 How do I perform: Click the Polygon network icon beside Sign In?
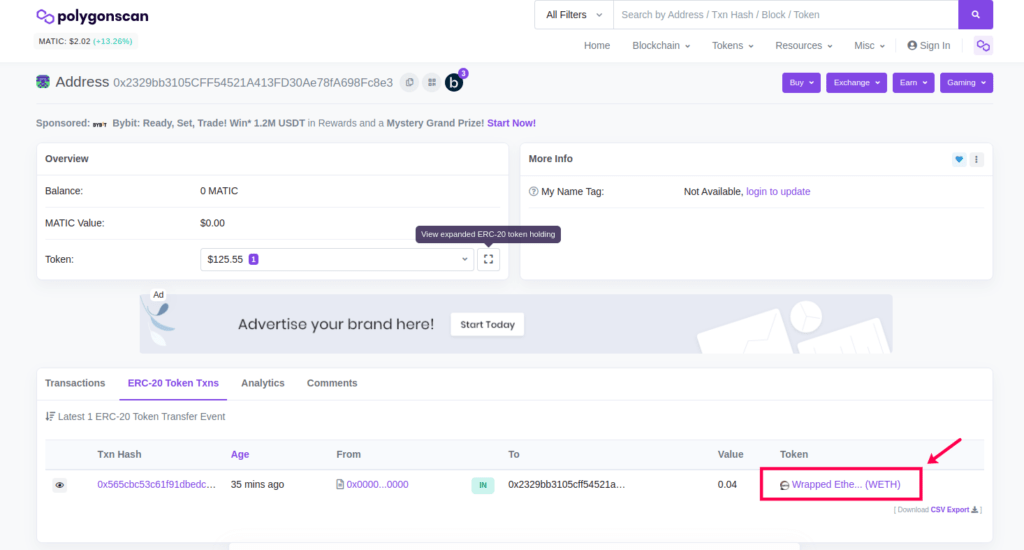(983, 46)
